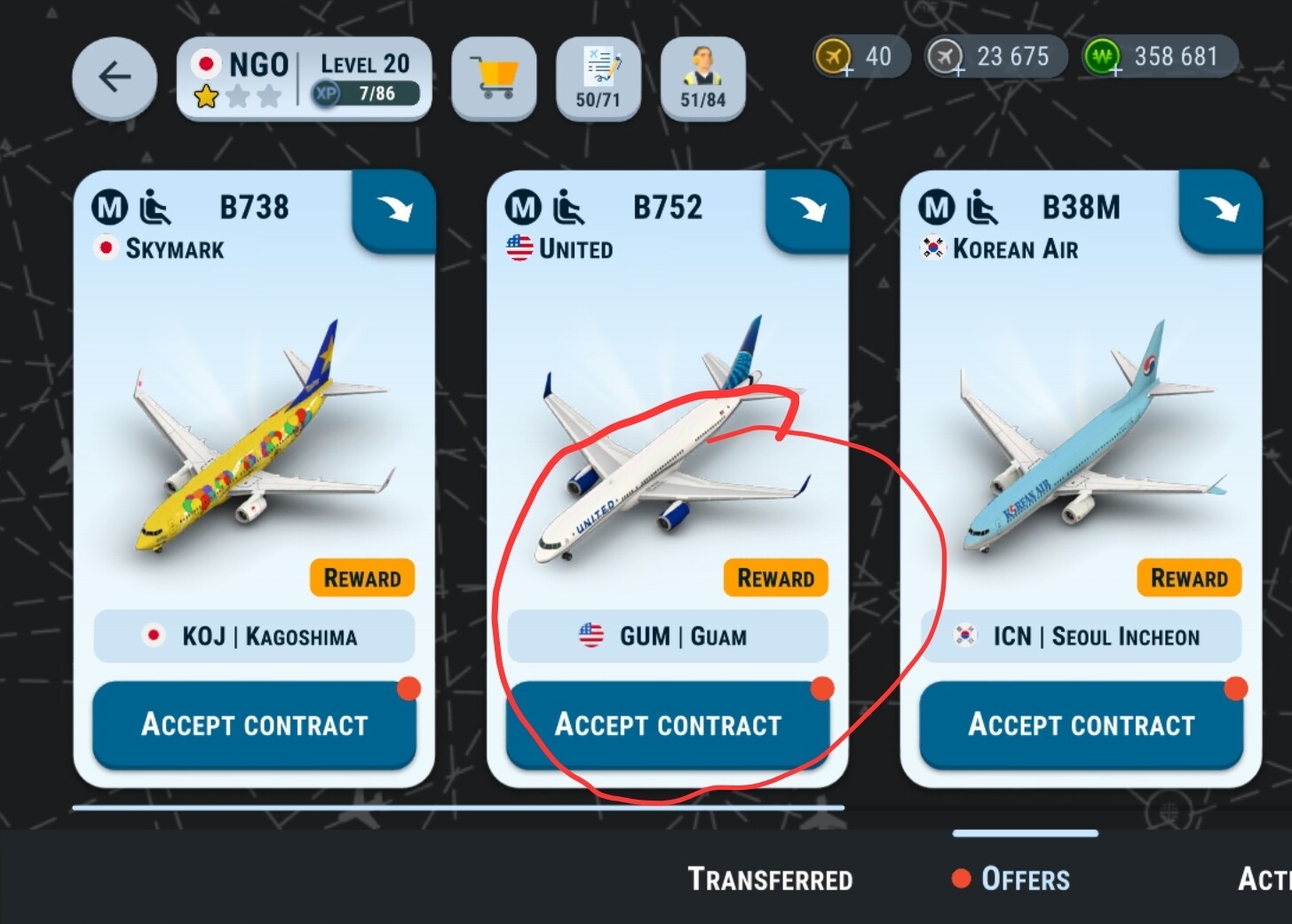Viewport: 1292px width, 924px height.
Task: Open the shopping cart store
Action: click(x=494, y=79)
